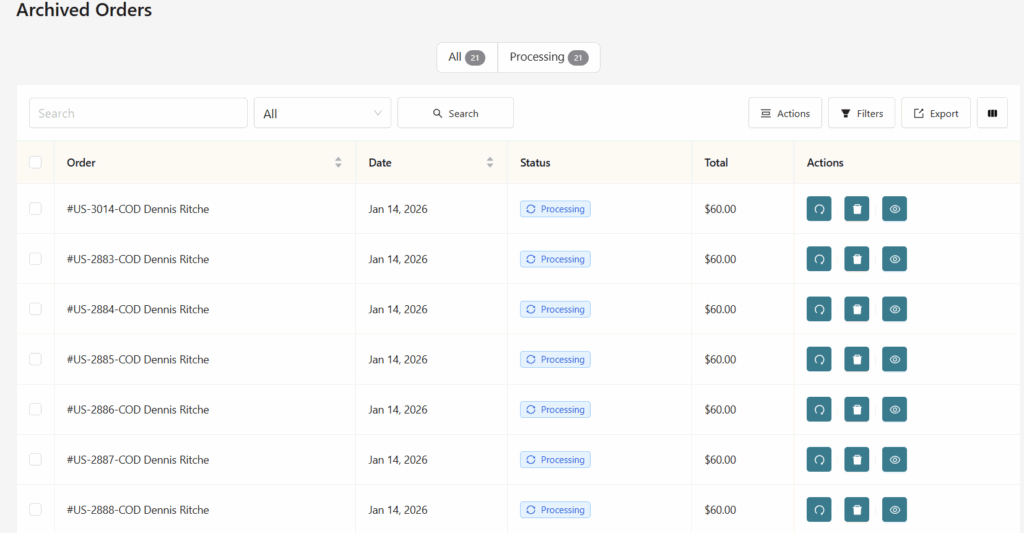Click the Processing status badge of #US-2883-COD

(555, 259)
